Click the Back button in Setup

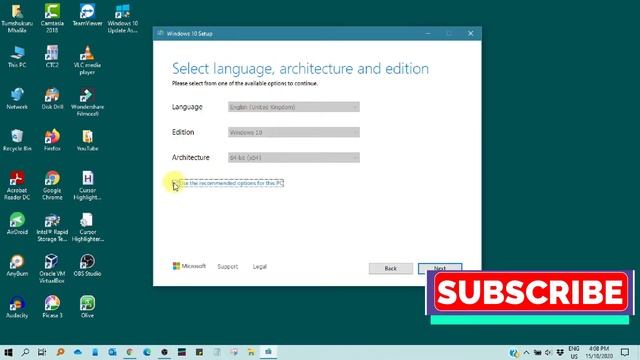(x=391, y=268)
